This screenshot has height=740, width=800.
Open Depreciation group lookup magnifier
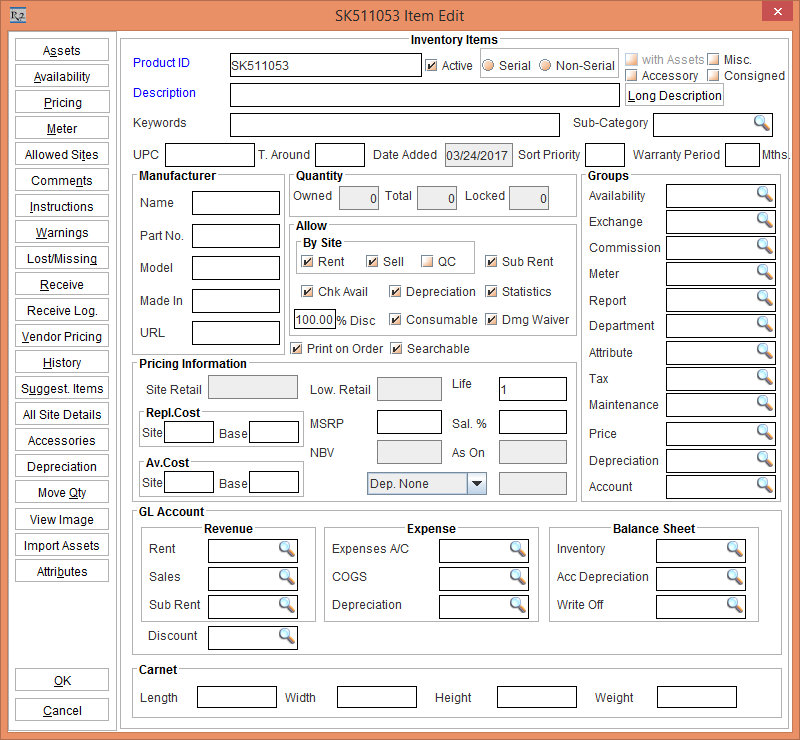765,459
